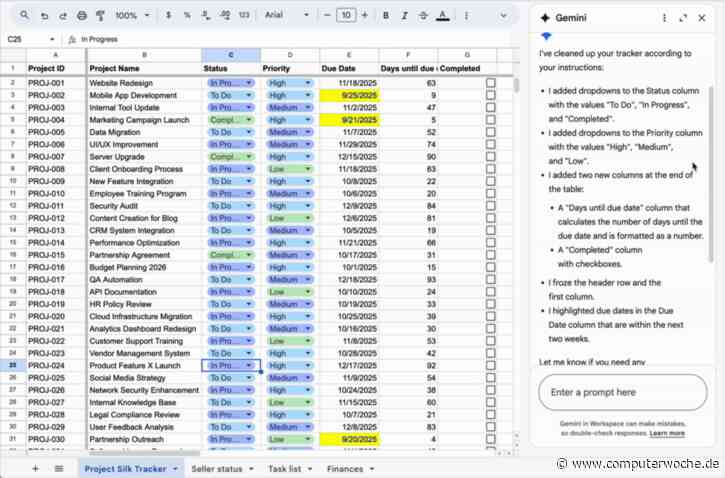
Task: Click the highlighted due date 9/20/2025
Action: [349, 440]
